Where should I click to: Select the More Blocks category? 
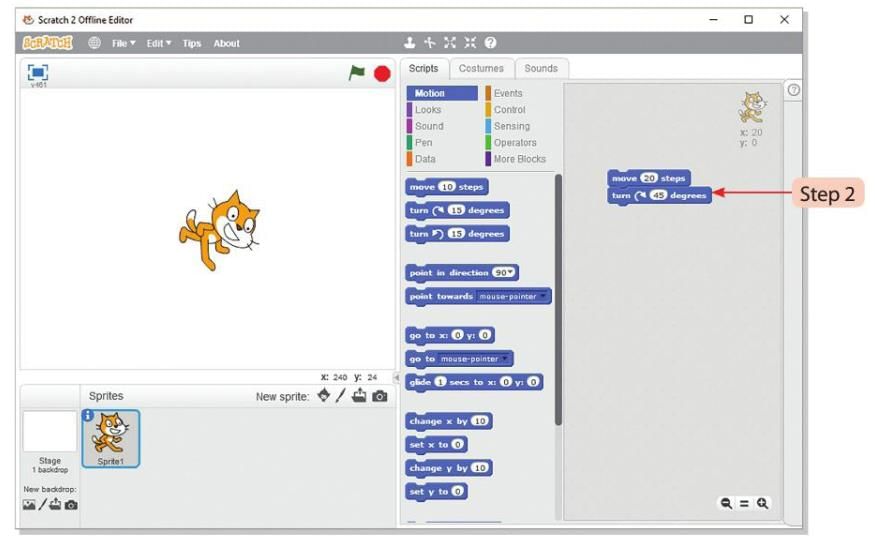click(x=520, y=159)
